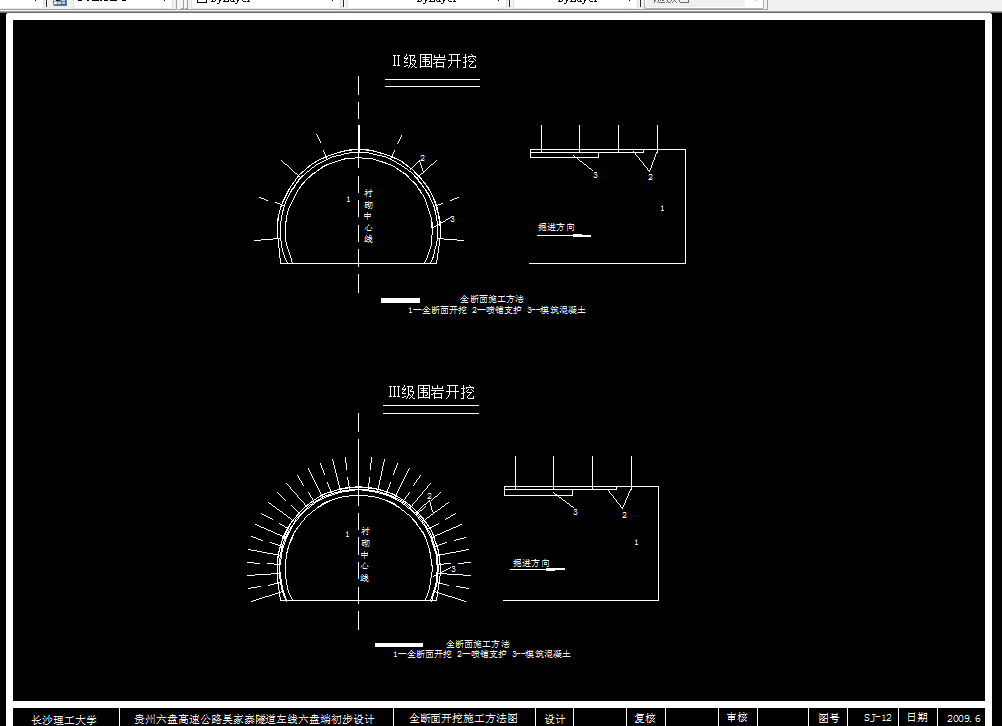Select 掘进方向 text in upper longitudinal profile
This screenshot has height=726, width=1002.
point(556,227)
